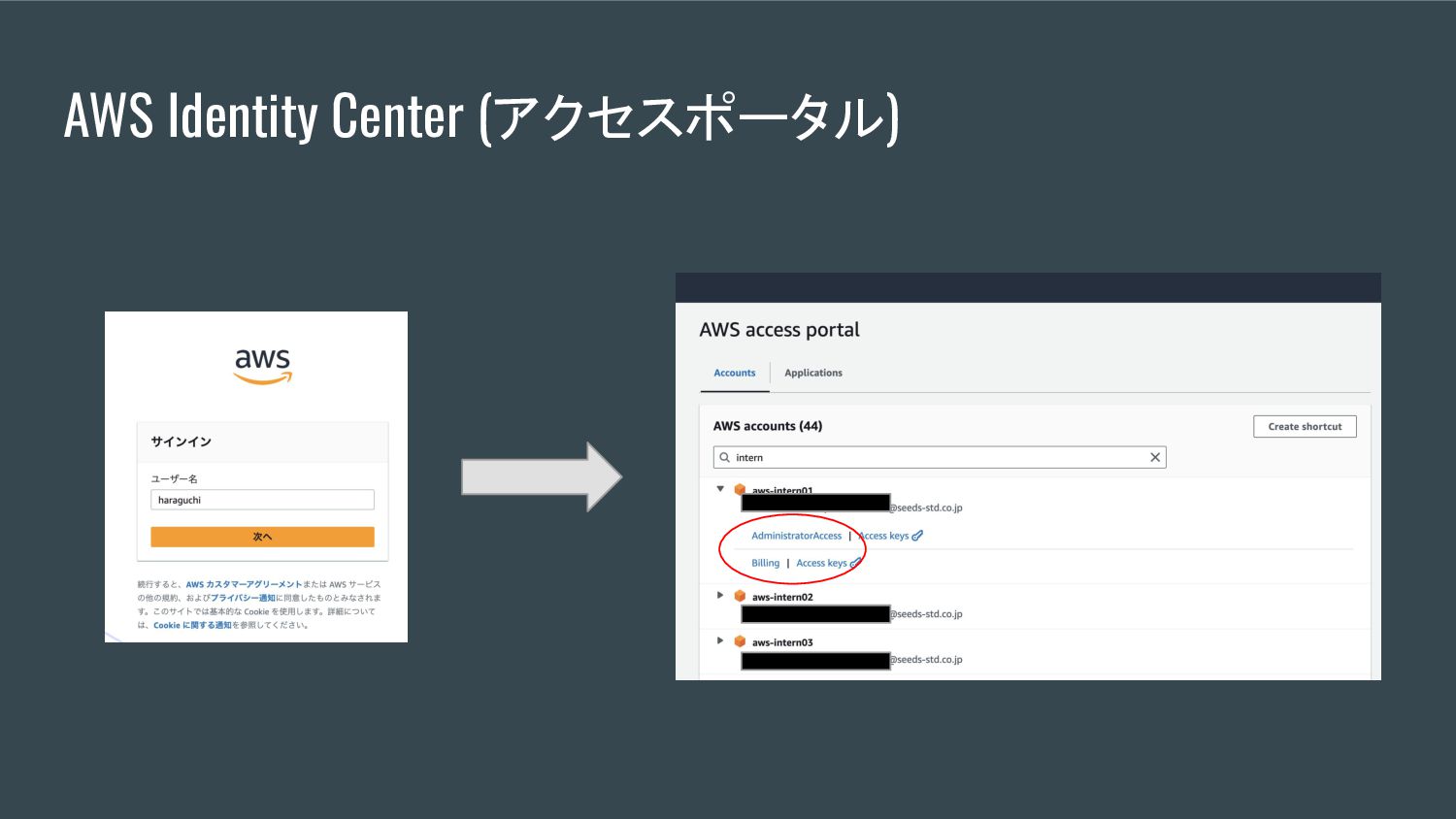Click the Create shortcut button
Image resolution: width=1456 pixels, height=819 pixels.
(1305, 426)
